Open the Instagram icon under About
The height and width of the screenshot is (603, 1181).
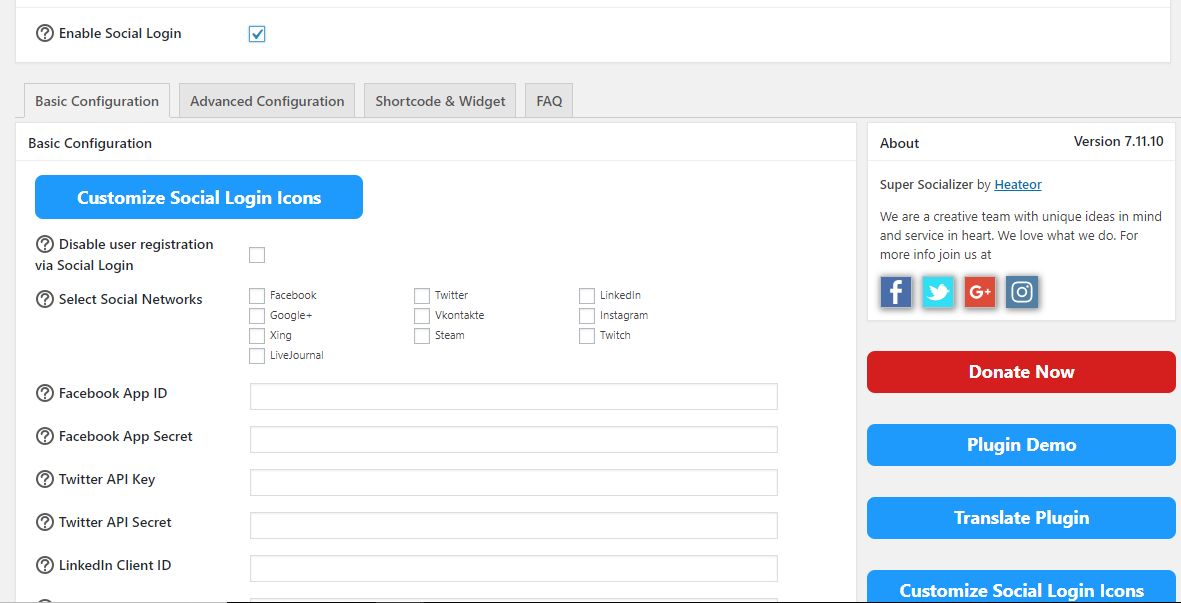[x=1022, y=291]
